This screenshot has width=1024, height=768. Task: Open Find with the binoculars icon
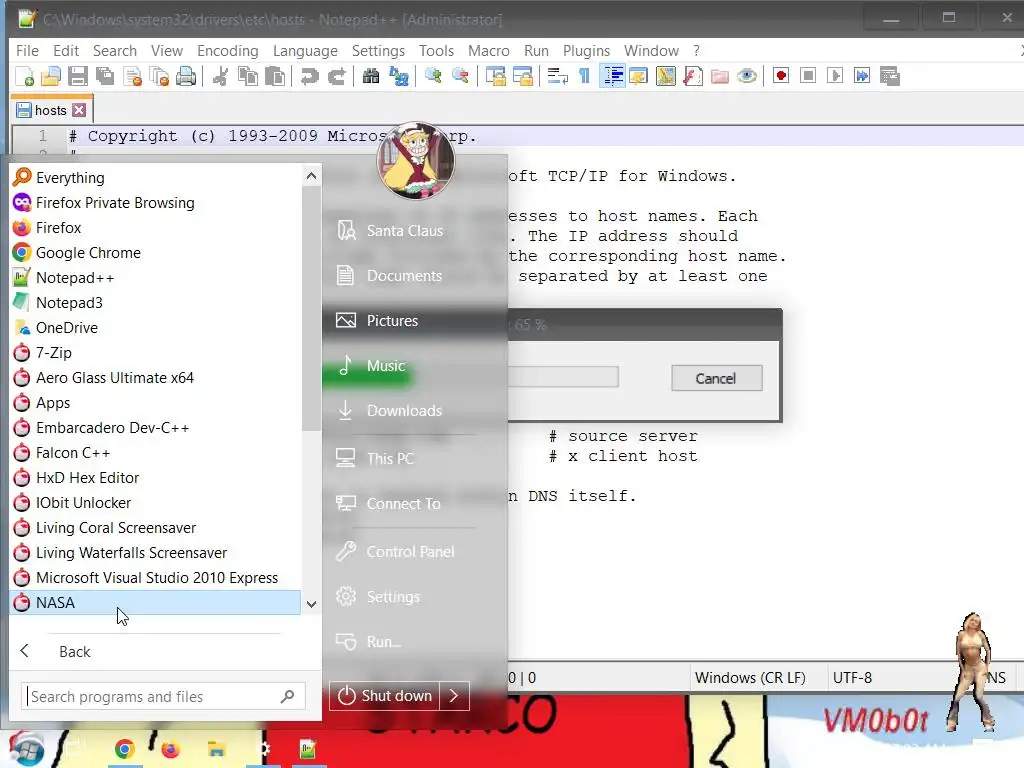(371, 76)
